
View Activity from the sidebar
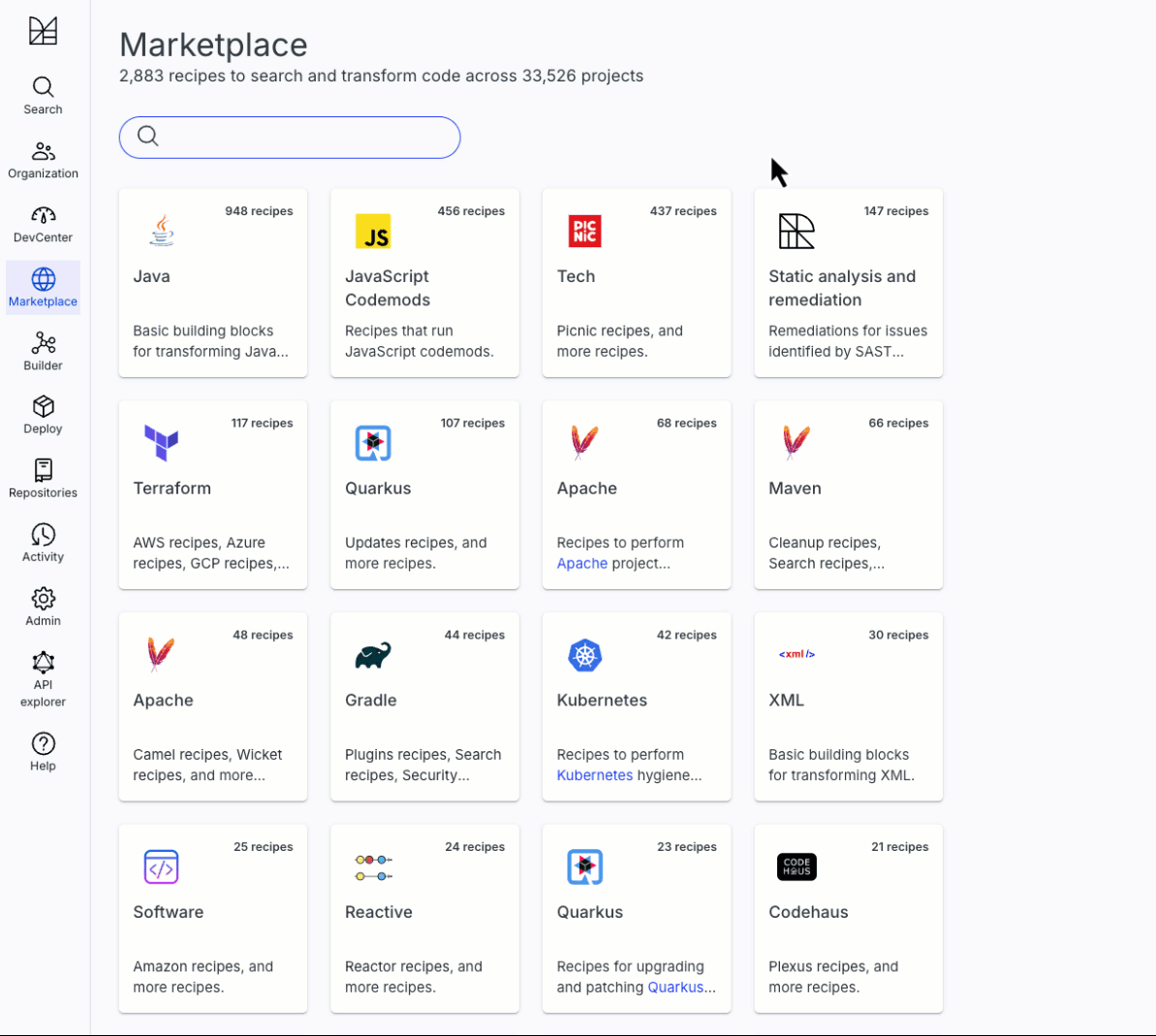coord(43,544)
